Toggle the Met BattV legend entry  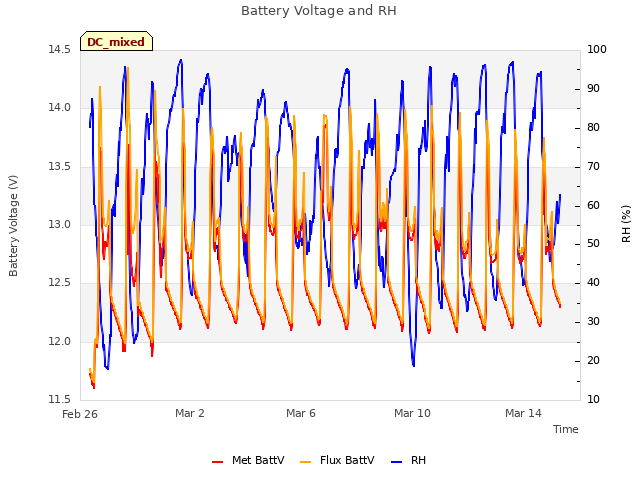click(x=248, y=460)
